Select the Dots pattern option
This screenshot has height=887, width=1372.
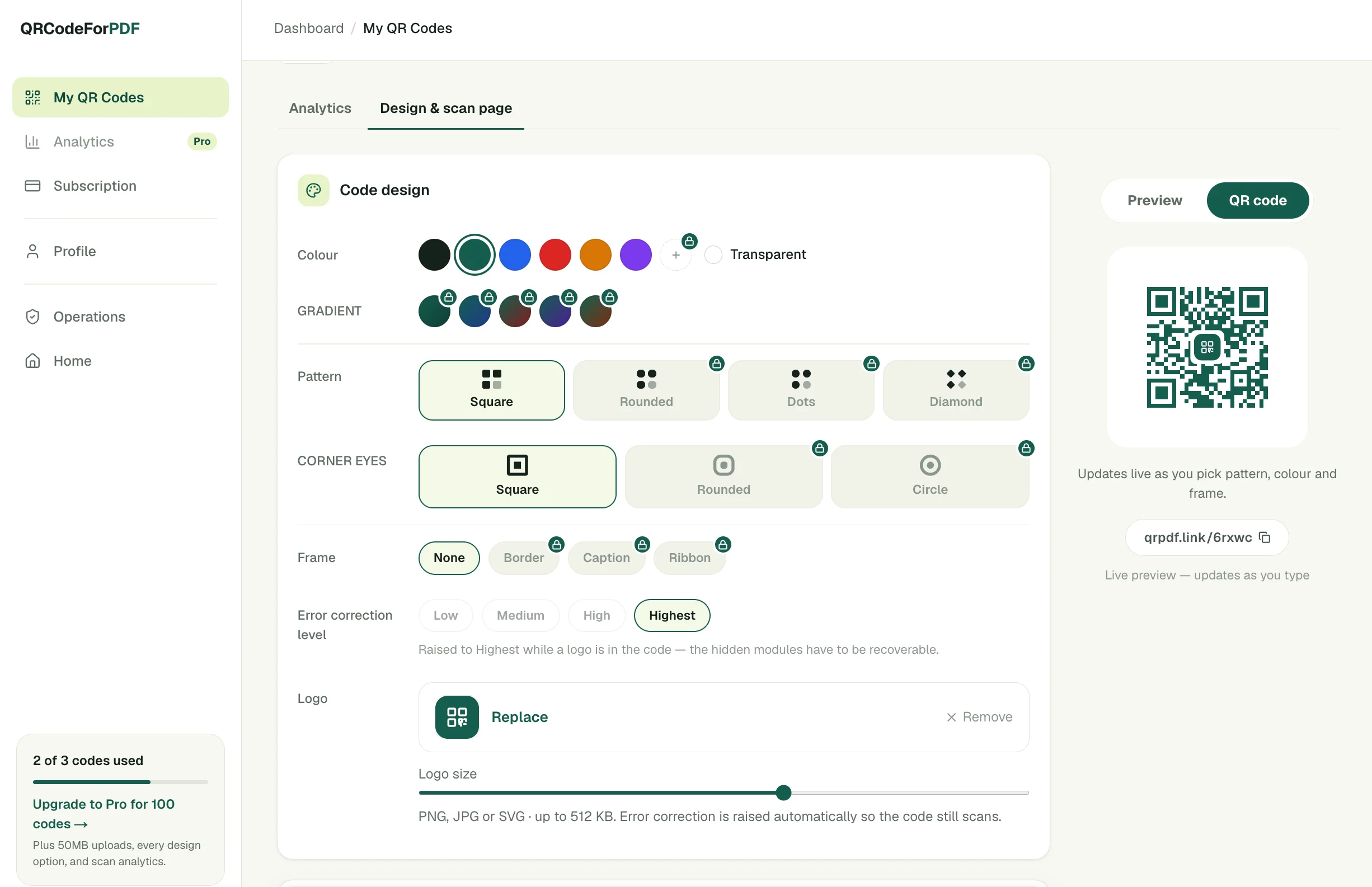coord(801,390)
